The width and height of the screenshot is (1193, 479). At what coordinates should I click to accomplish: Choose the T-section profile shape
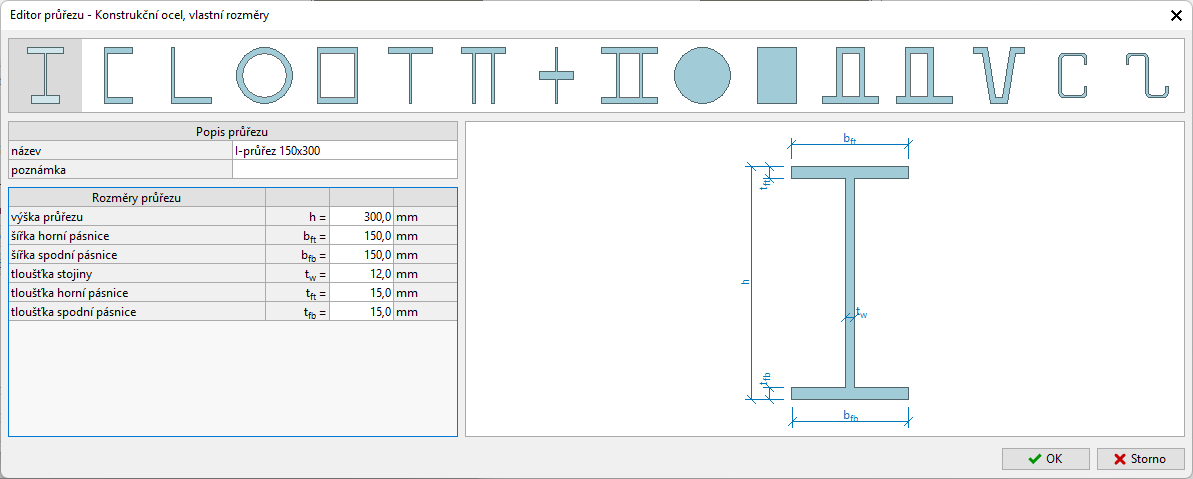tap(410, 75)
